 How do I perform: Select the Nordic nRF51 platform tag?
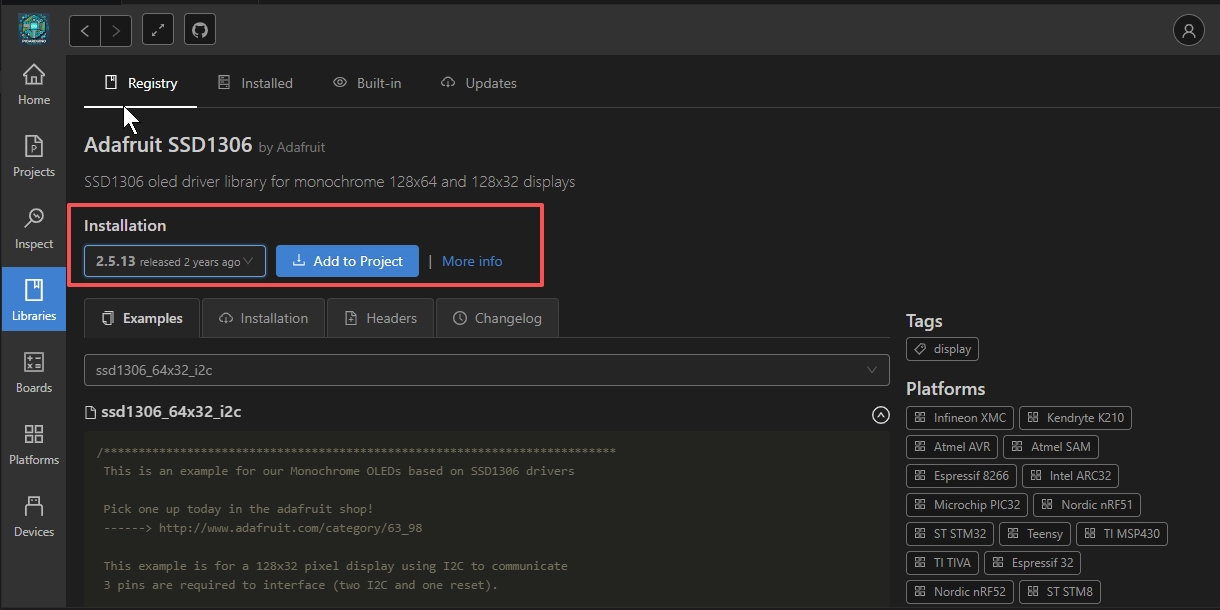coord(1087,504)
